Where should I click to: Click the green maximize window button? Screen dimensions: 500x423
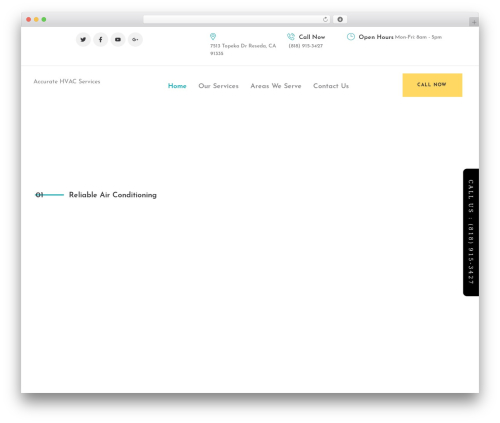[x=44, y=20]
